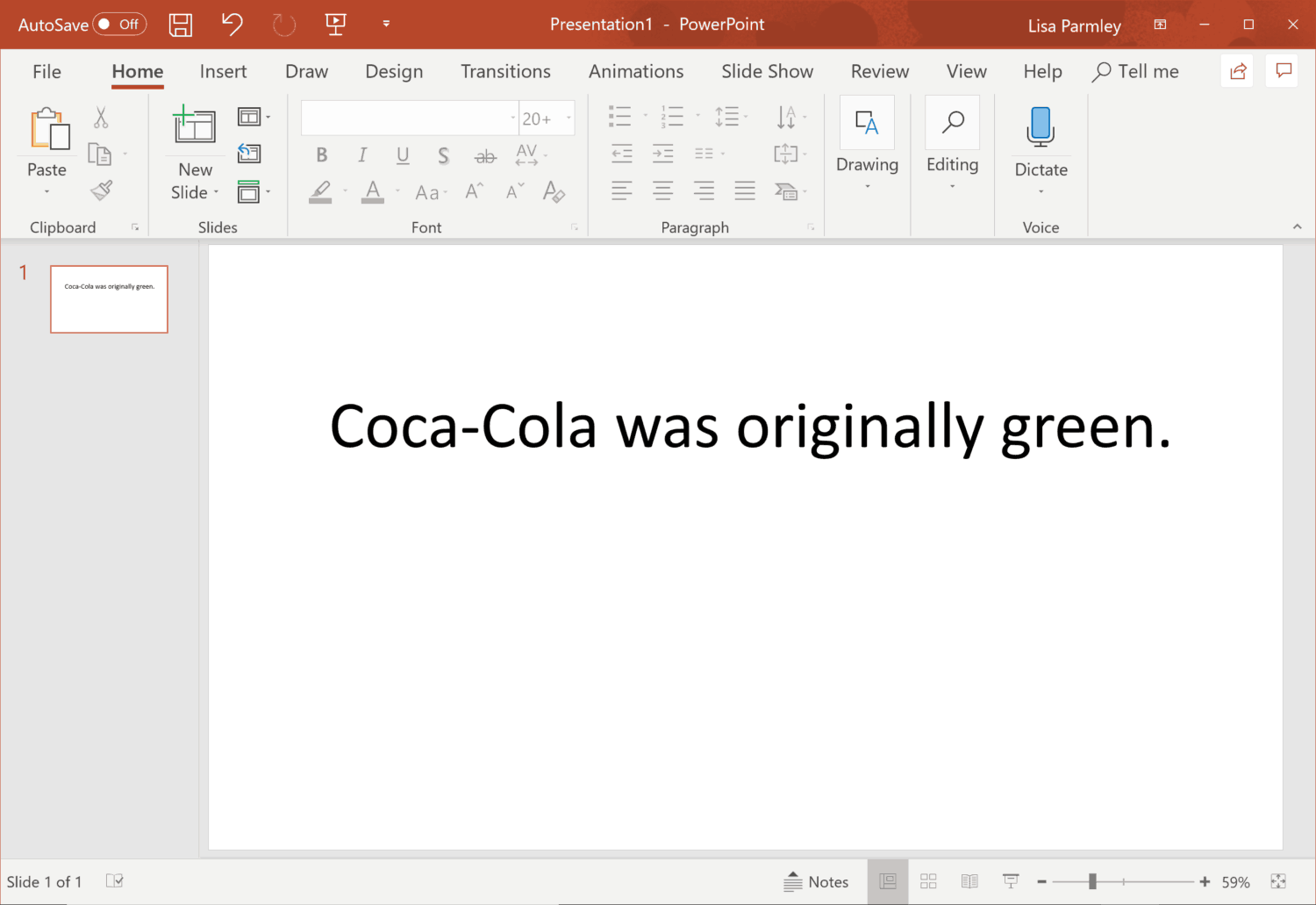
Task: Click the Paste clipboard icon
Action: (x=49, y=129)
